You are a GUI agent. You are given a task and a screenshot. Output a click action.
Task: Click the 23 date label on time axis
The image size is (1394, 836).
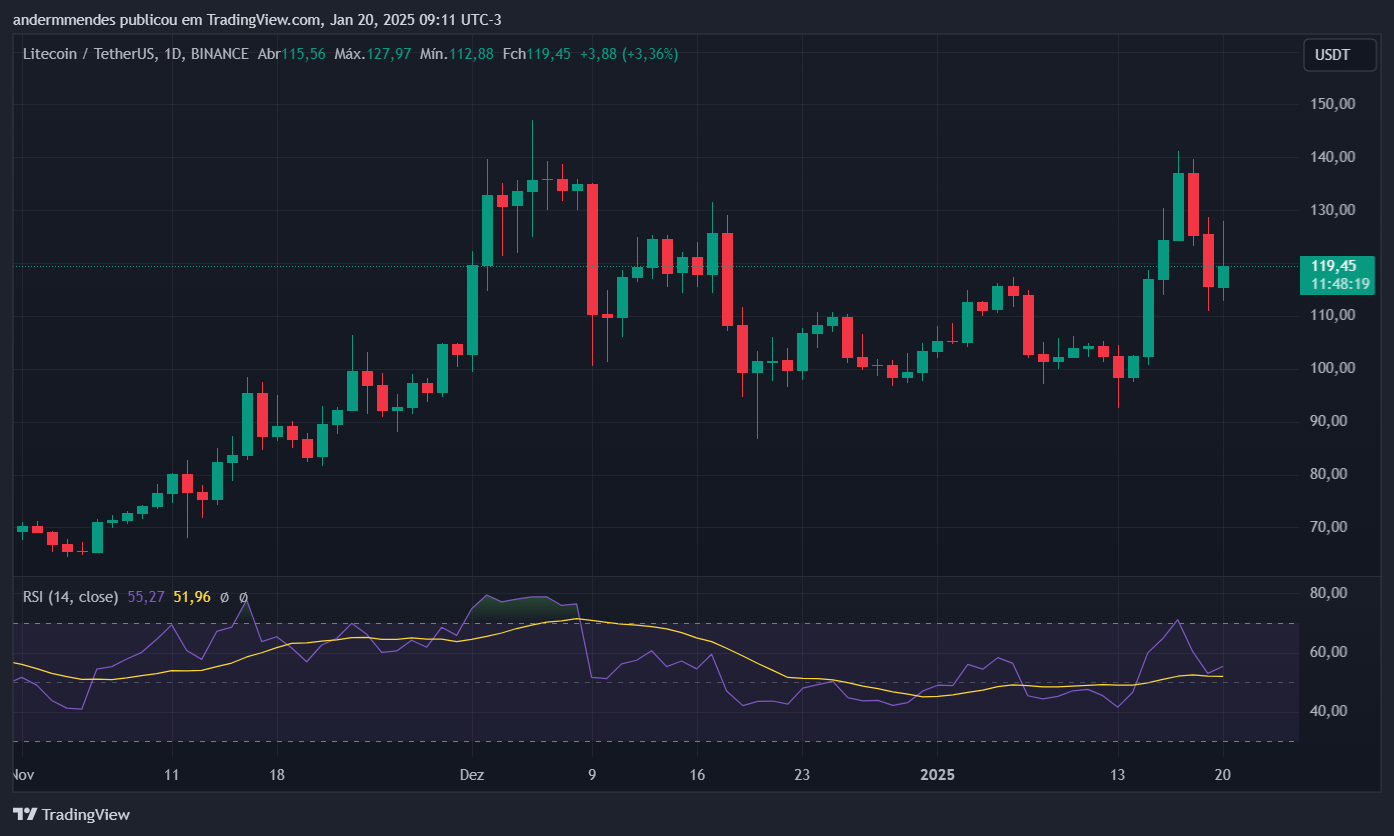tap(802, 775)
